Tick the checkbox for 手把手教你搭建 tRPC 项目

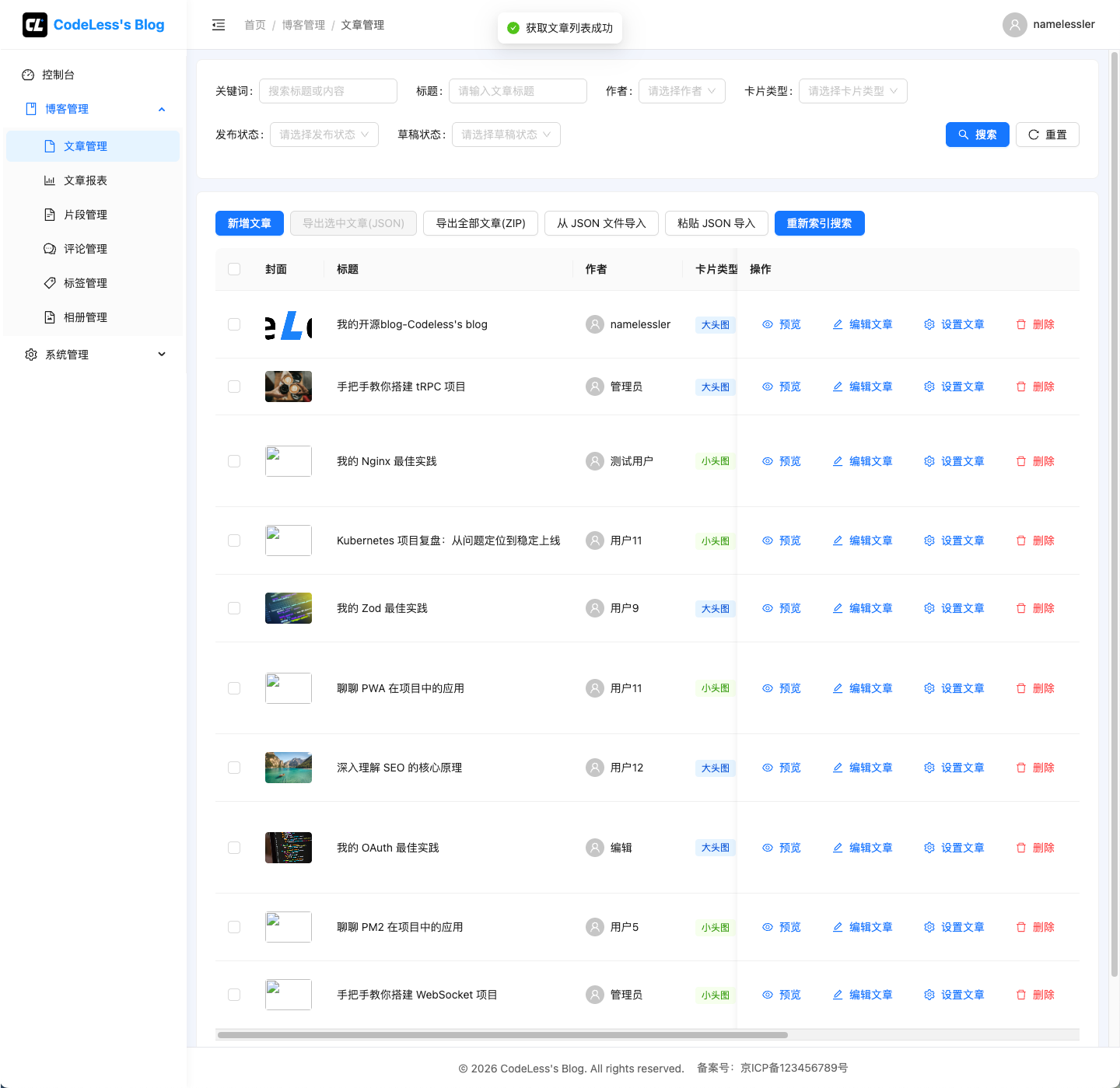tap(234, 387)
